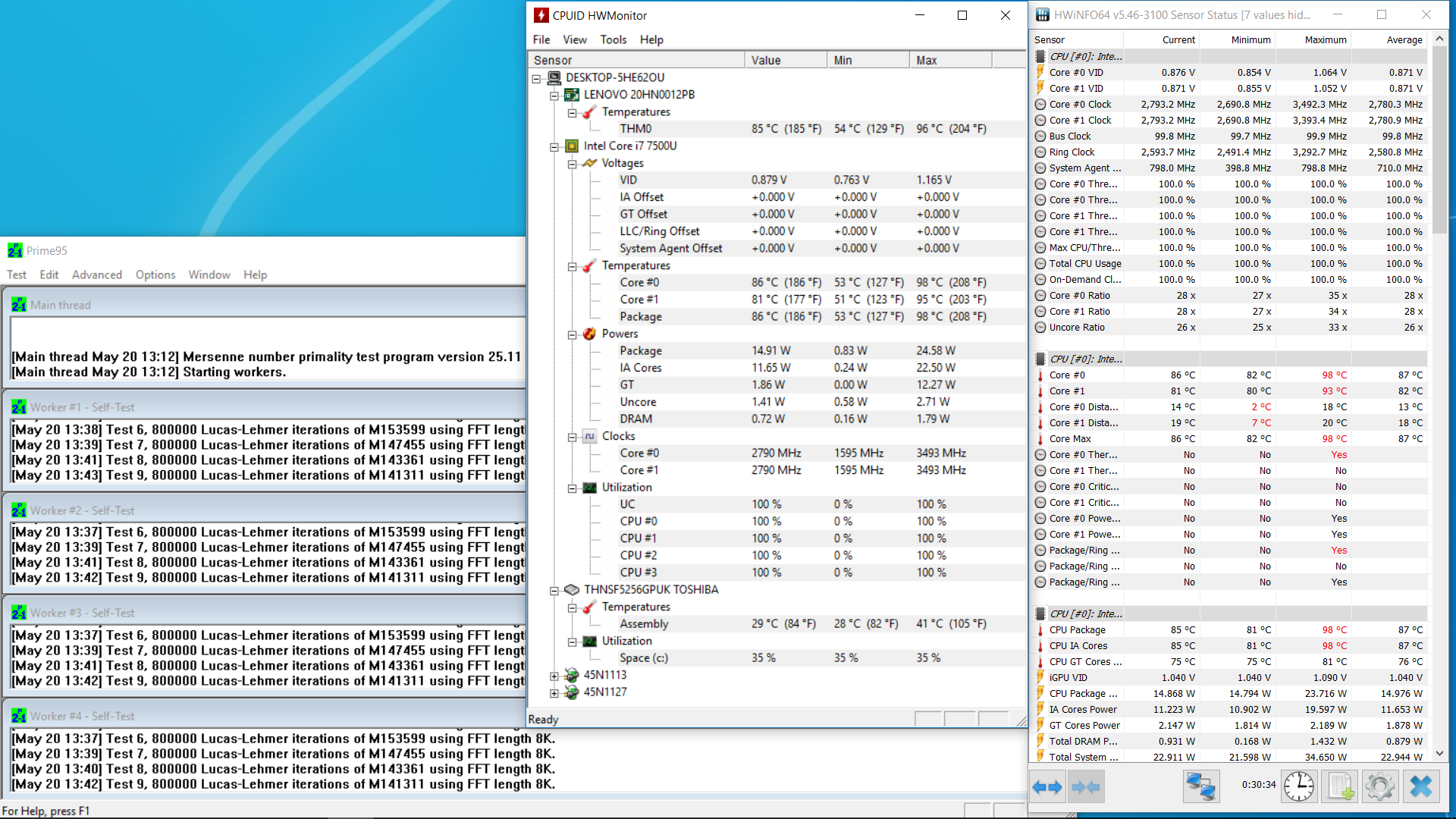Select the Core Max temperature row in HWiNFO
Image resolution: width=1456 pixels, height=819 pixels.
coord(1230,438)
